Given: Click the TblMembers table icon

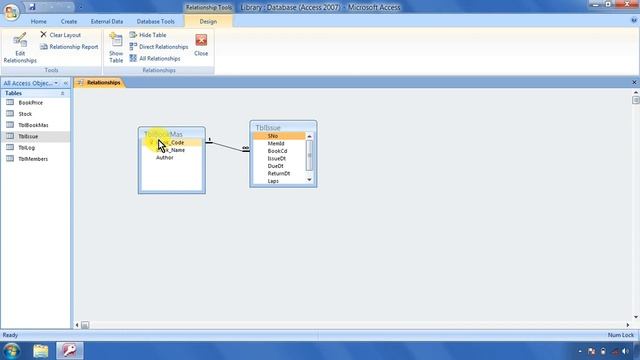Looking at the screenshot, I should click(10, 159).
